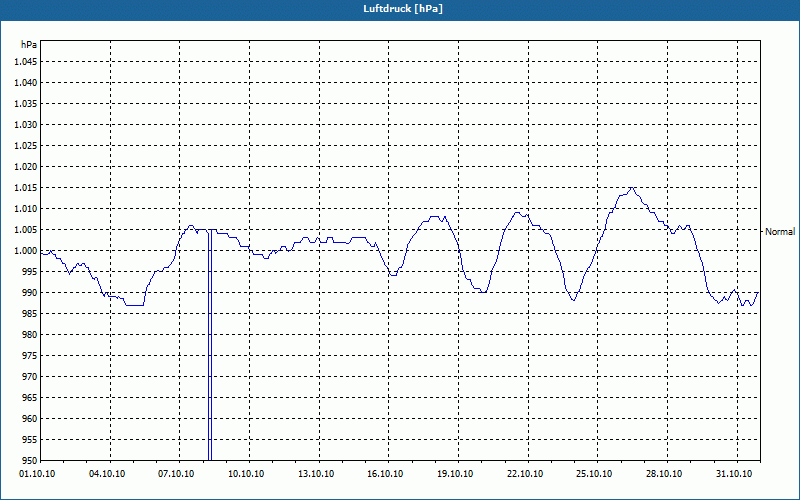Click the pressure curve peak near 26.10.10
This screenshot has width=800, height=500.
(632, 188)
